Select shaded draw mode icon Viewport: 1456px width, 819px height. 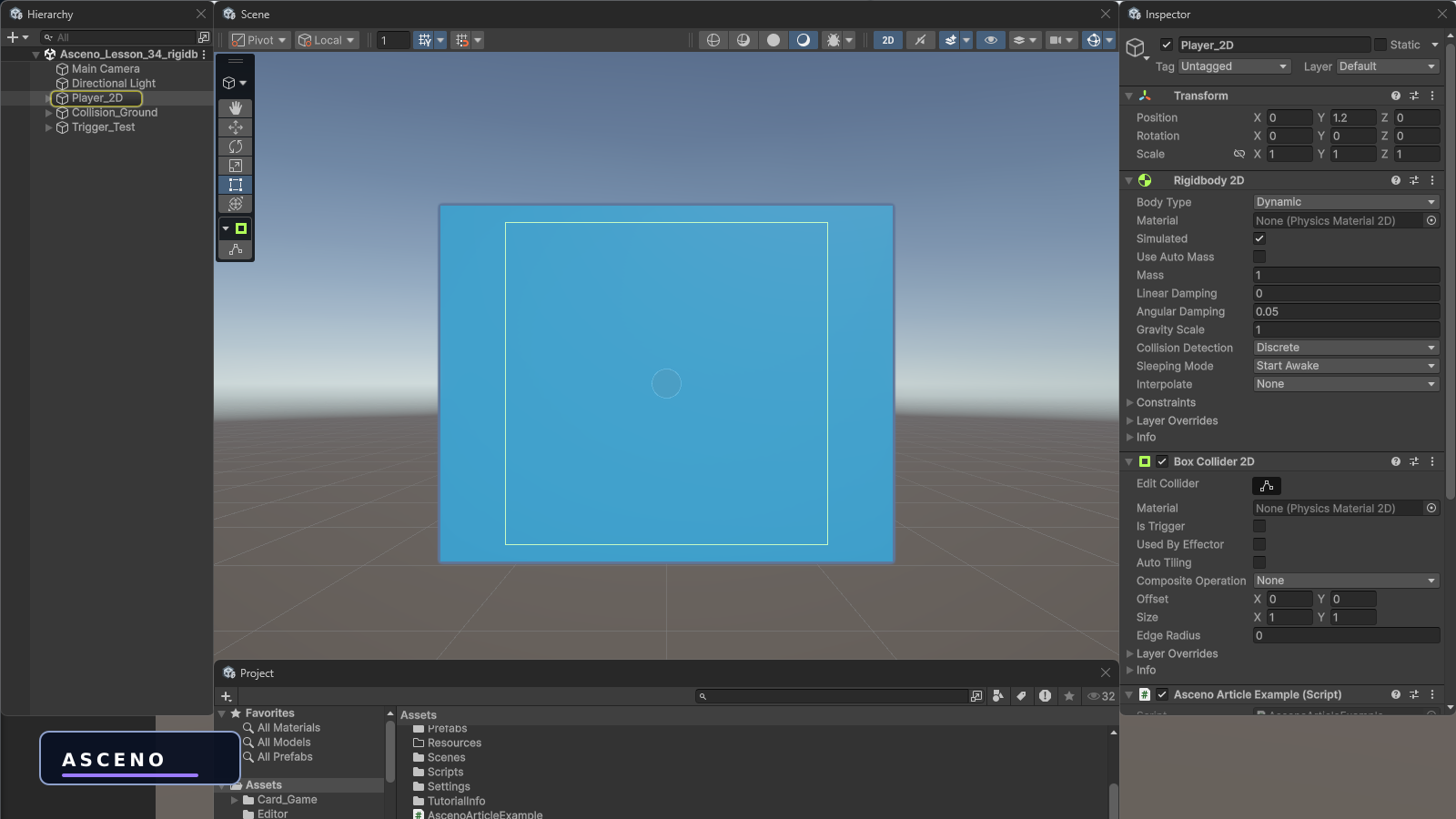804,40
